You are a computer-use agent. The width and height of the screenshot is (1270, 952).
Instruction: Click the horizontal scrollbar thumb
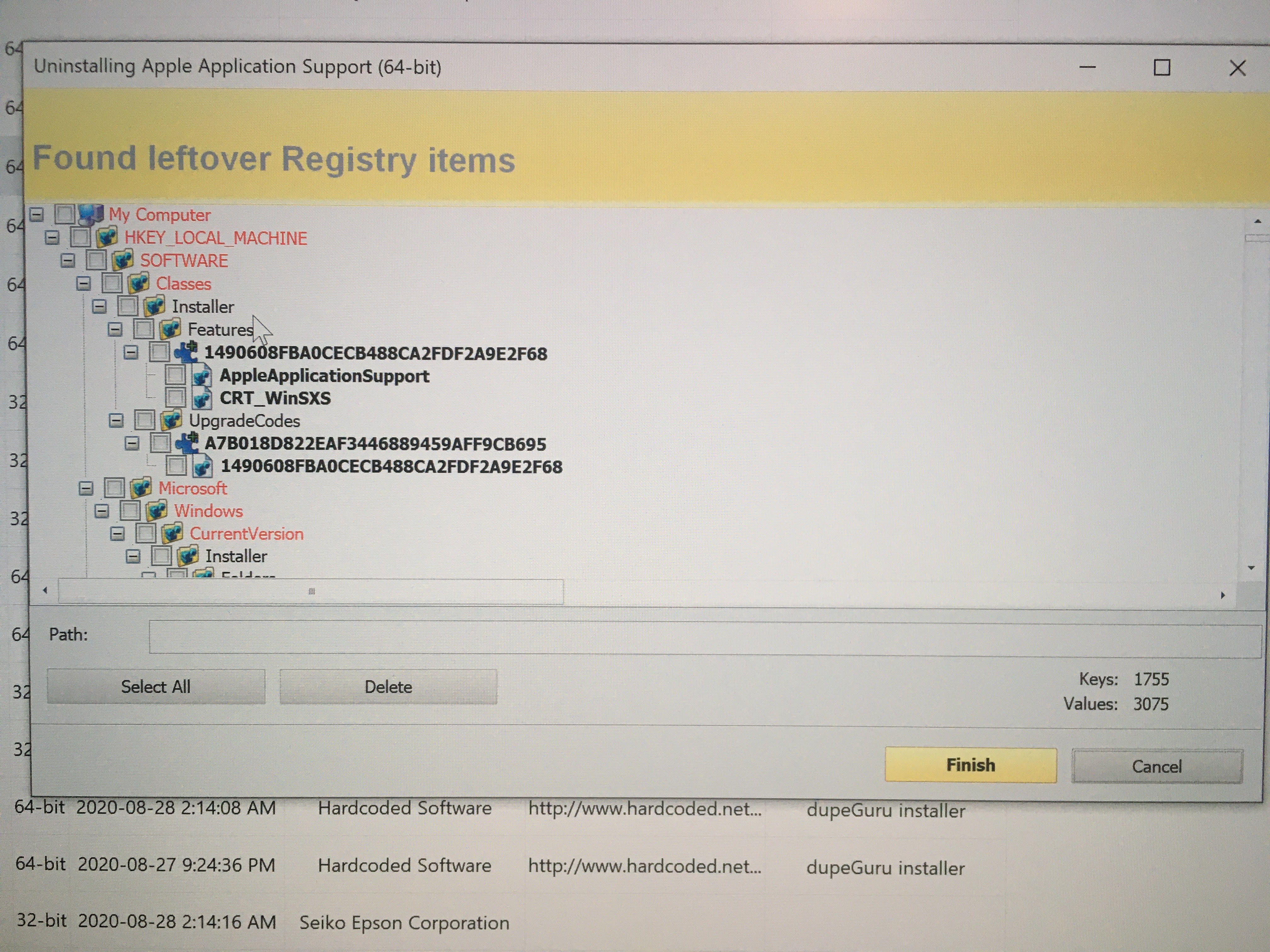pyautogui.click(x=311, y=591)
